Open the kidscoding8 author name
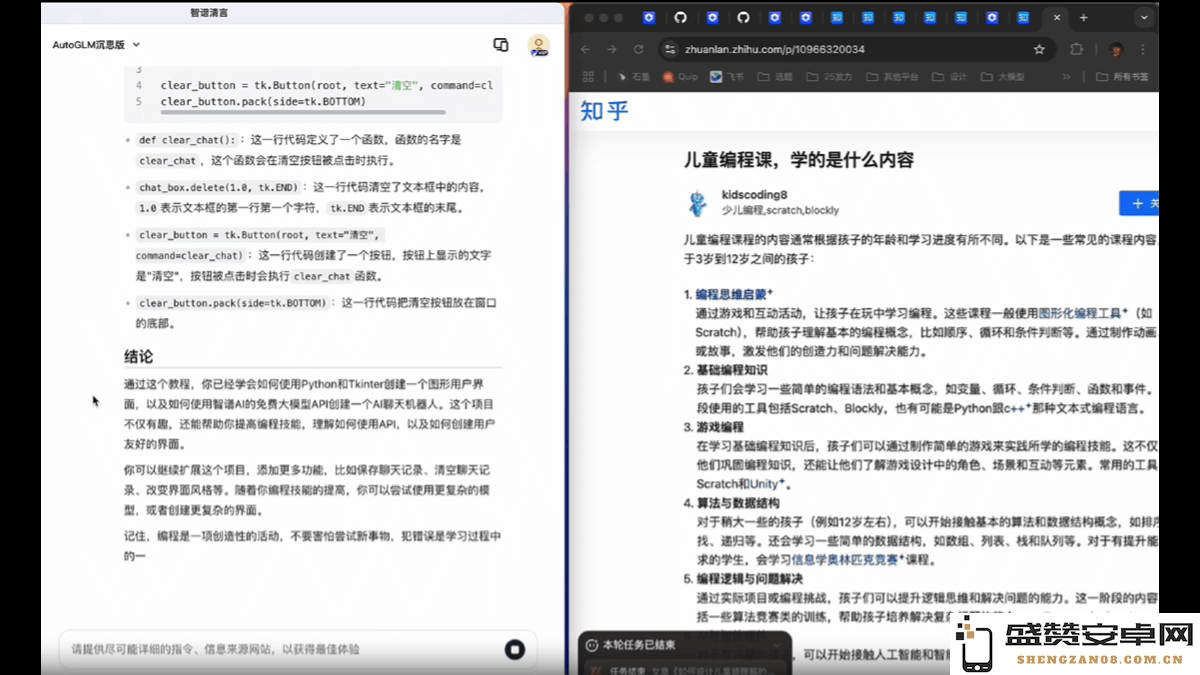The image size is (1200, 675). point(754,195)
